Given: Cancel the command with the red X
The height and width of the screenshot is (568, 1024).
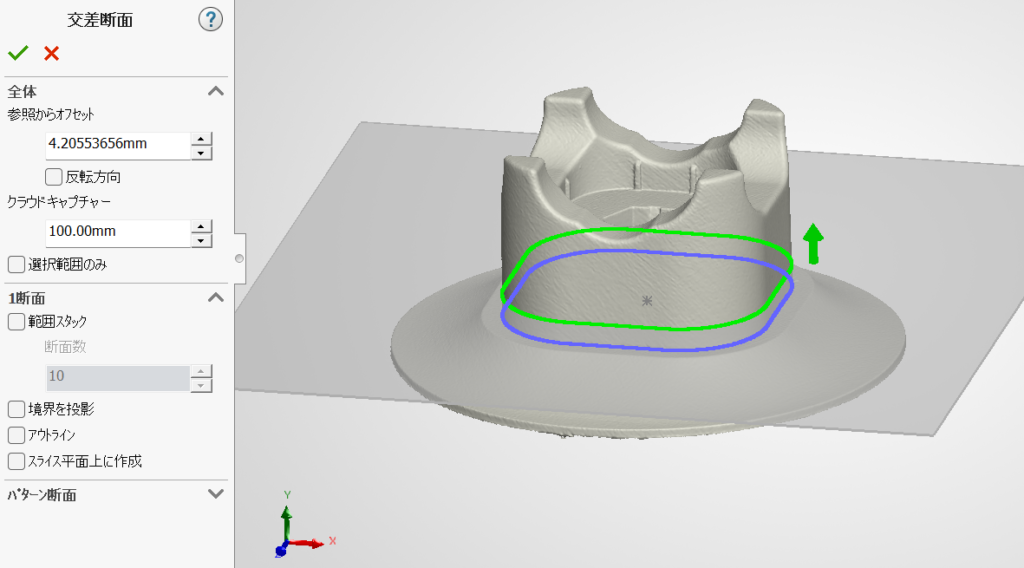Looking at the screenshot, I should coord(51,53).
